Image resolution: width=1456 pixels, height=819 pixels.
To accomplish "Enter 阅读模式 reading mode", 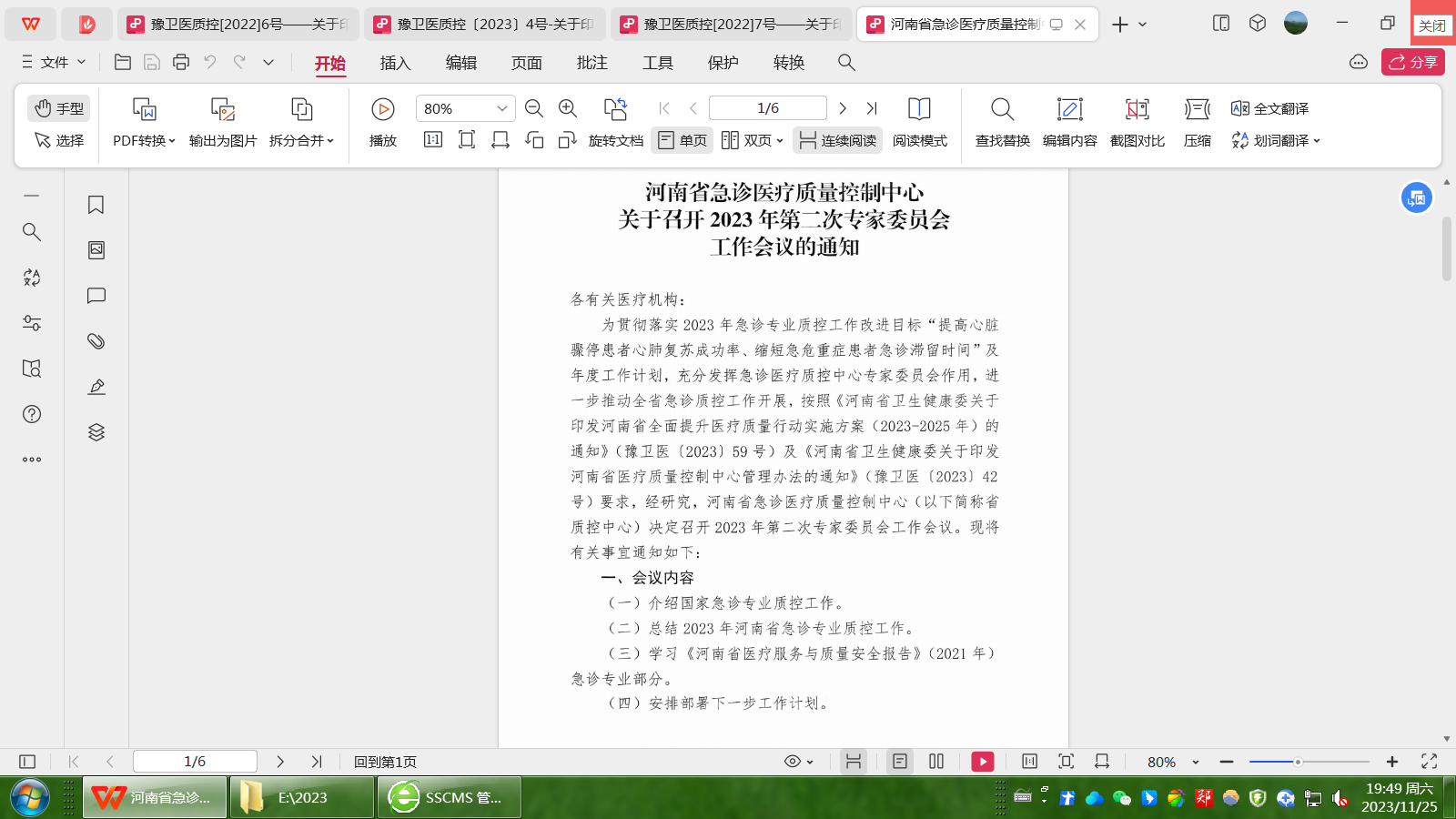I will (x=919, y=123).
